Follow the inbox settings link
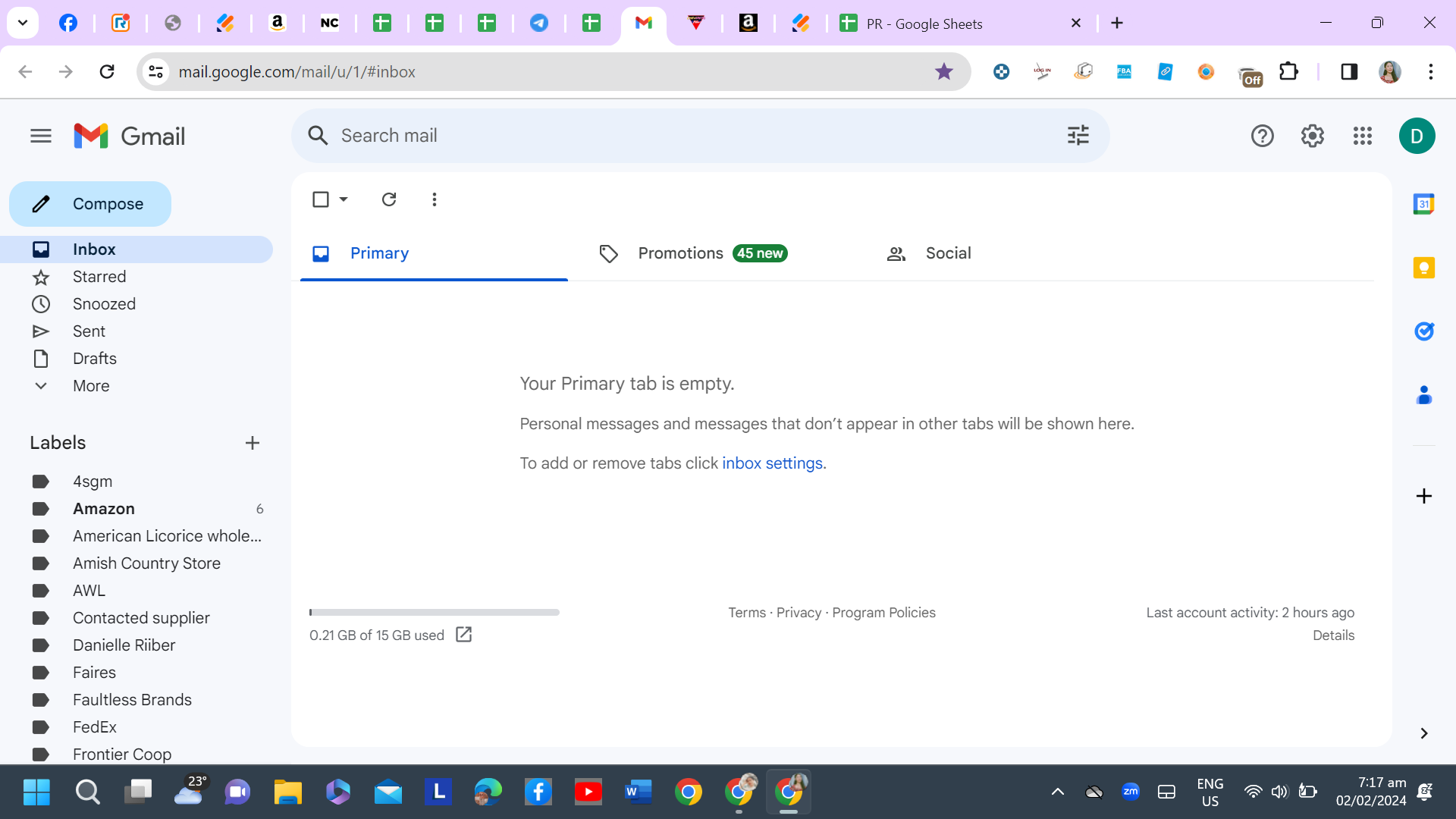This screenshot has width=1456, height=819. click(772, 463)
